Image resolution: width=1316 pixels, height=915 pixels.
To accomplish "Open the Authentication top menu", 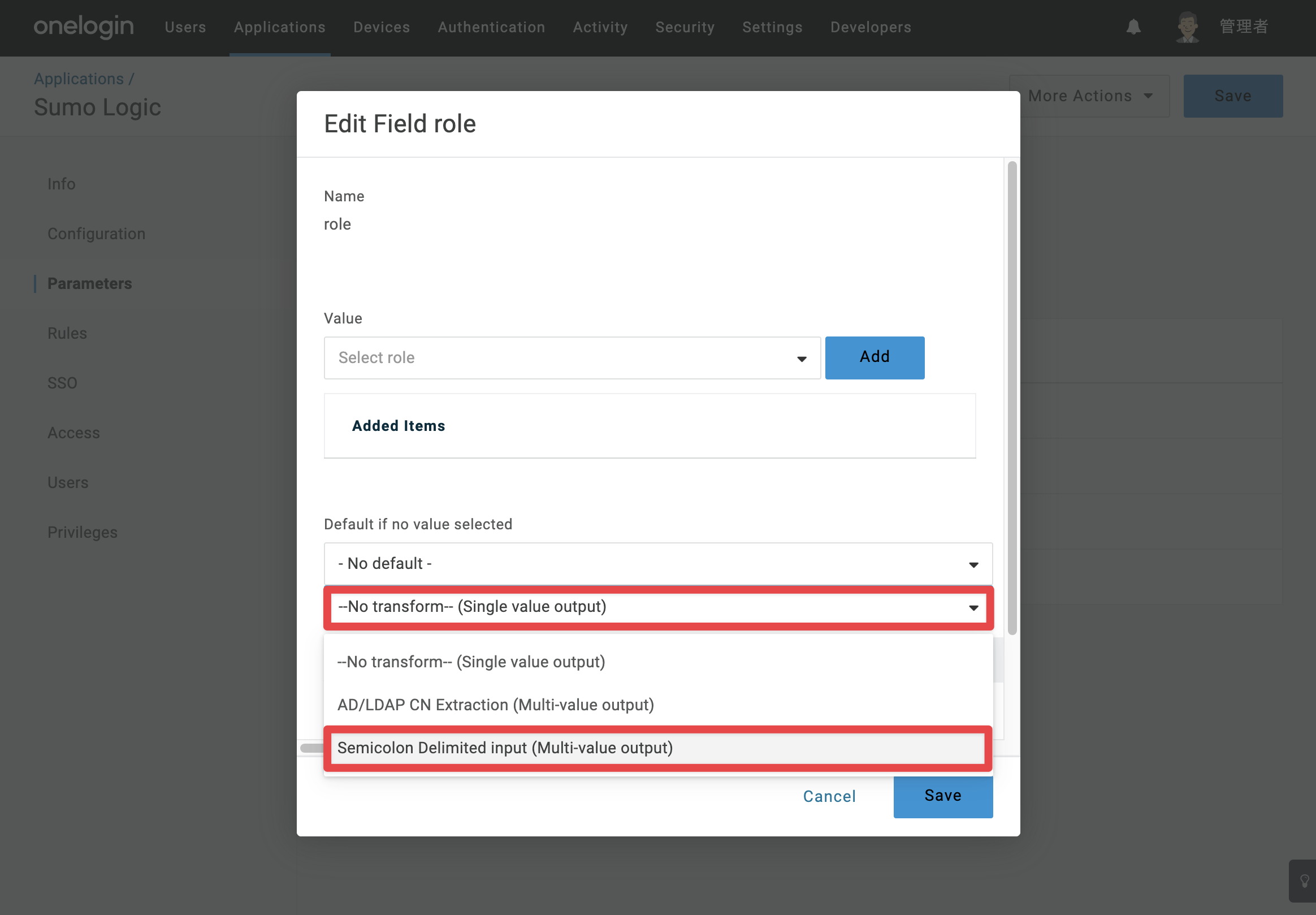I will click(492, 27).
